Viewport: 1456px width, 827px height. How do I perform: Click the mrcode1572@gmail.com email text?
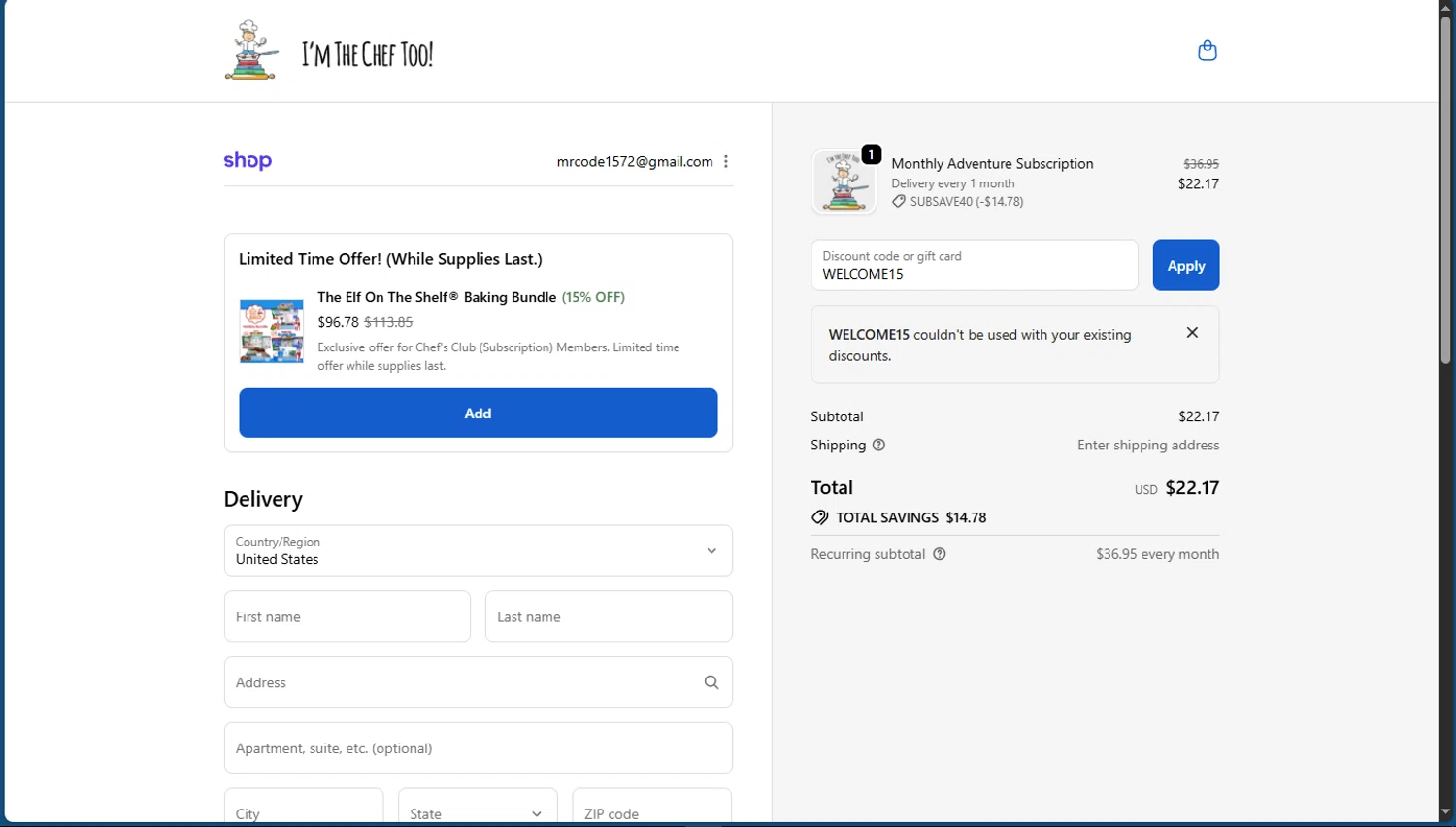[635, 162]
